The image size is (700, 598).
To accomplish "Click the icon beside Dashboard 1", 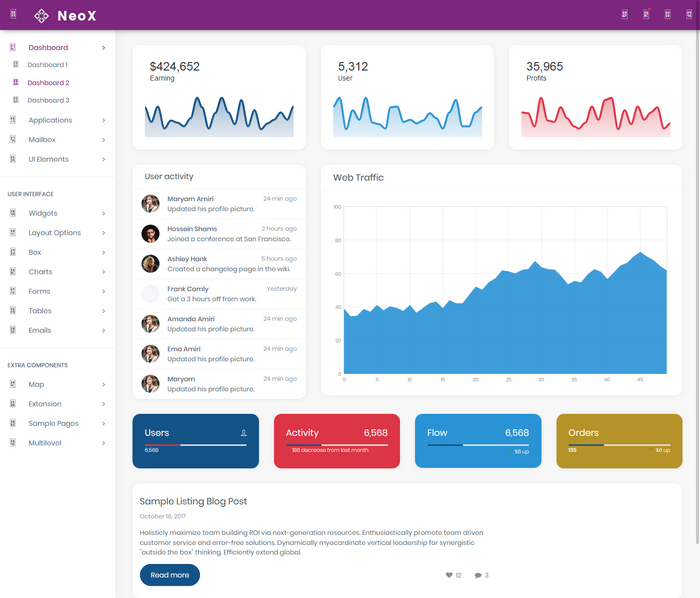I will (x=16, y=64).
